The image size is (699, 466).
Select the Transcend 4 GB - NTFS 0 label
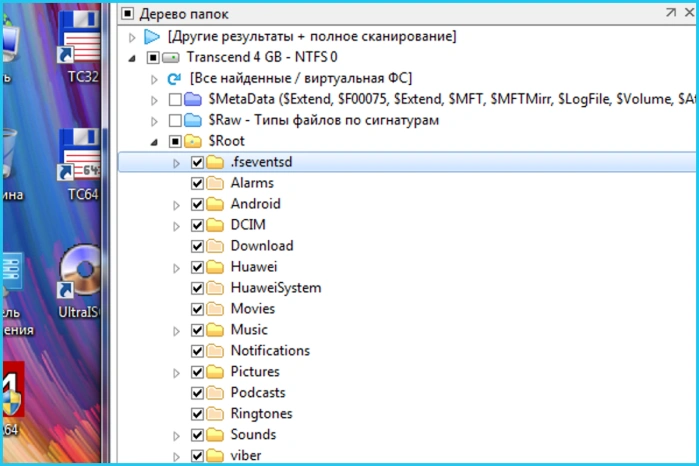click(x=262, y=57)
